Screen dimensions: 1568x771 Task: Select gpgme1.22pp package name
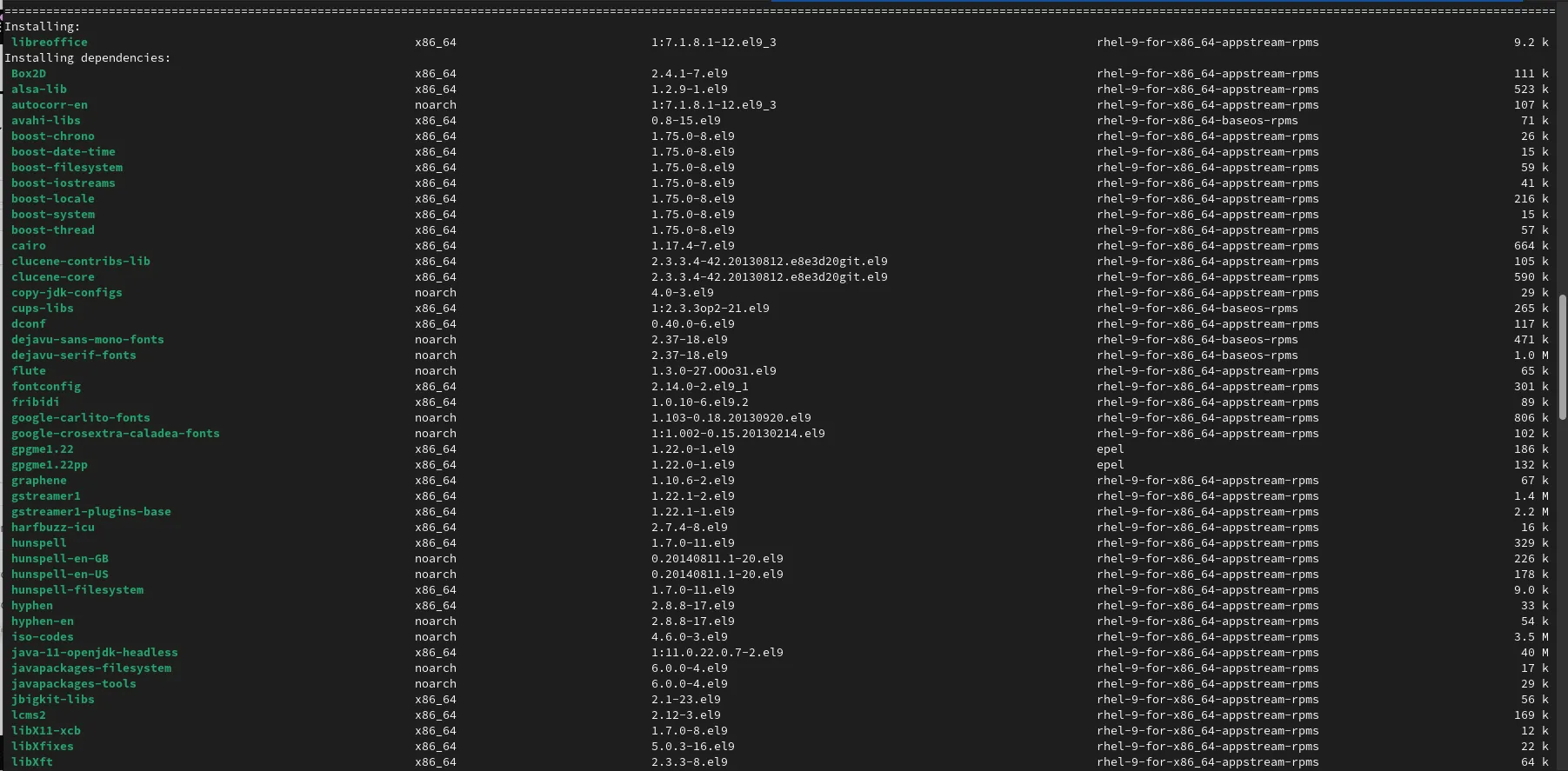tap(50, 464)
